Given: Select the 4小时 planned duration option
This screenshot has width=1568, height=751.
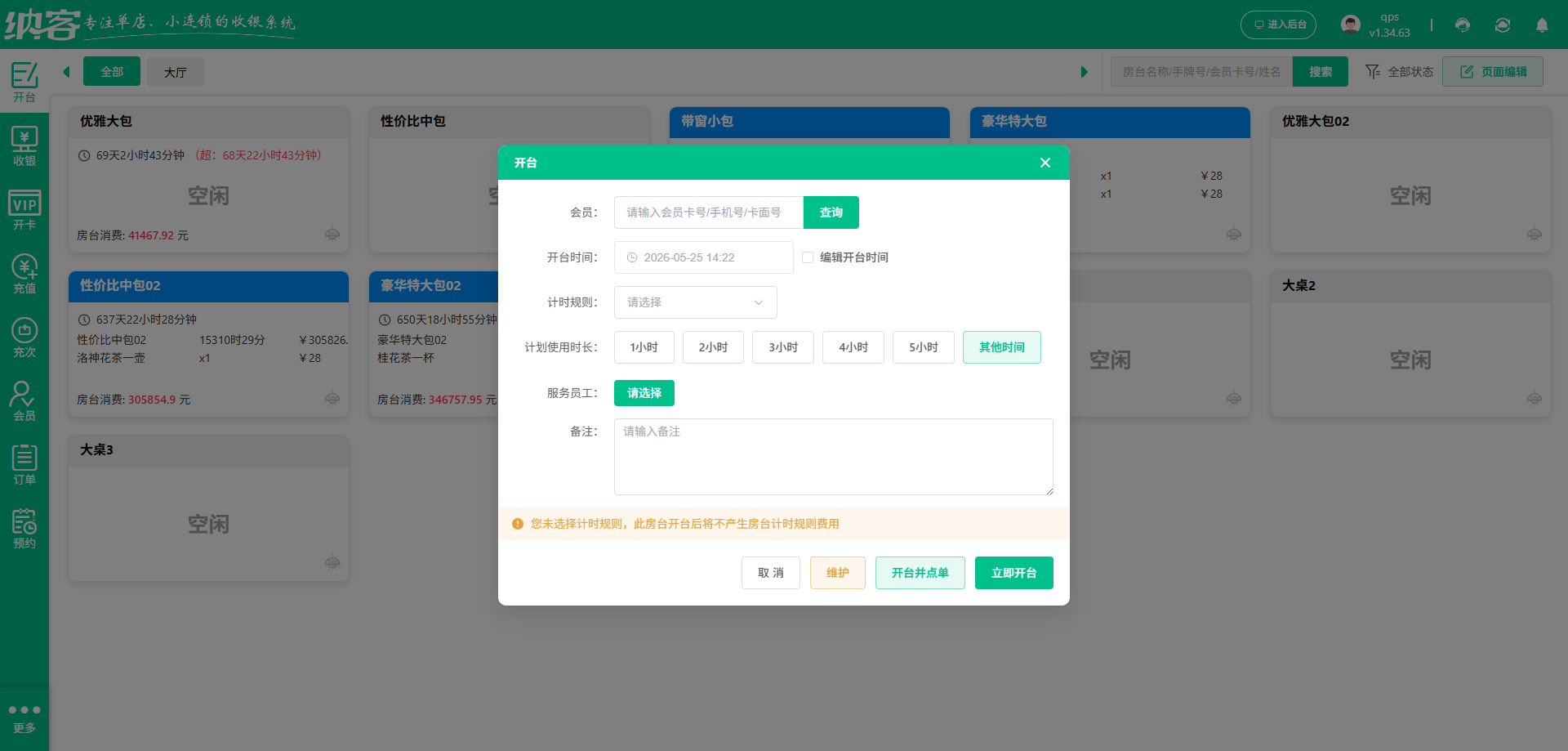Looking at the screenshot, I should pos(853,347).
